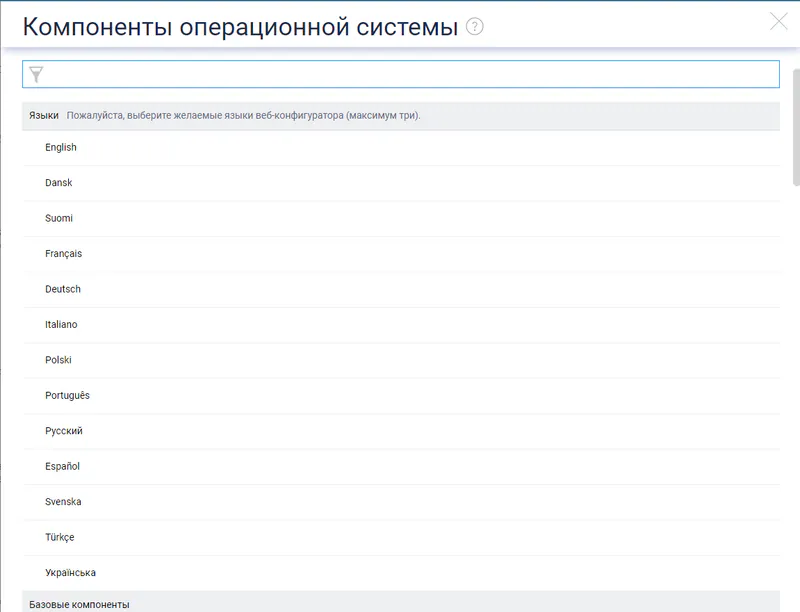This screenshot has height=612, width=800.
Task: Click the vertical scrollbar thumb
Action: click(796, 128)
